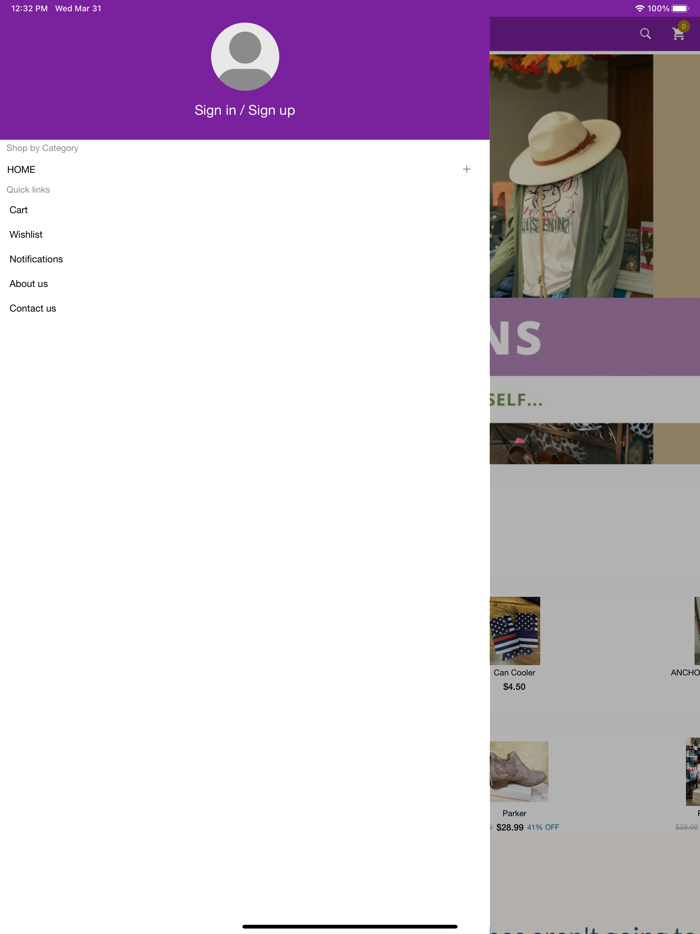Image resolution: width=700 pixels, height=934 pixels.
Task: Open the Can Cooler product thumbnail
Action: pyautogui.click(x=515, y=631)
